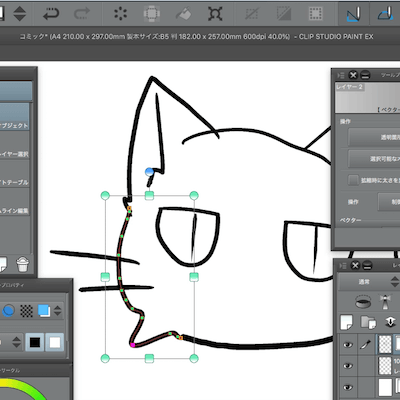Click the Fill bucket command icon
Screen dimensions: 400x400
pos(184,14)
